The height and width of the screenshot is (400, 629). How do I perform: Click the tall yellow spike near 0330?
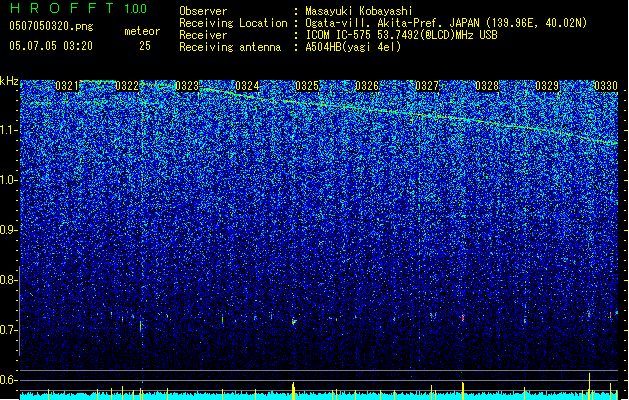589,384
